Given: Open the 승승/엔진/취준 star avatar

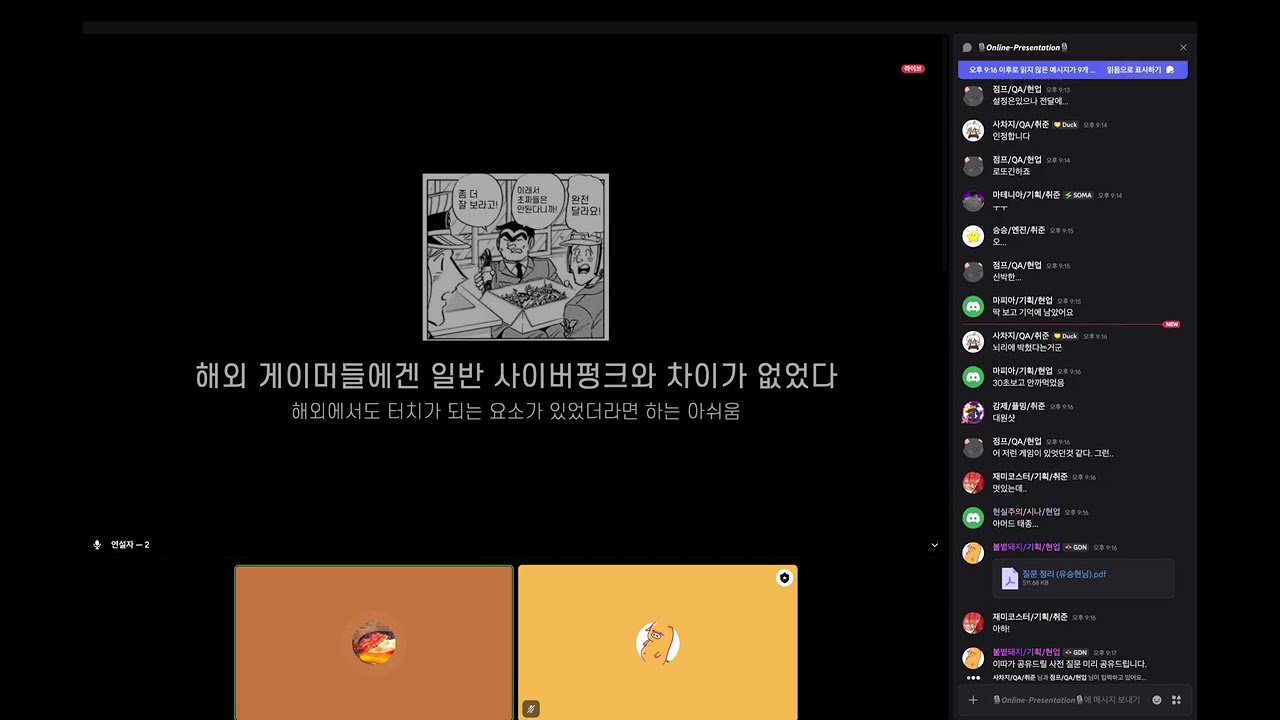Looking at the screenshot, I should click(x=973, y=236).
